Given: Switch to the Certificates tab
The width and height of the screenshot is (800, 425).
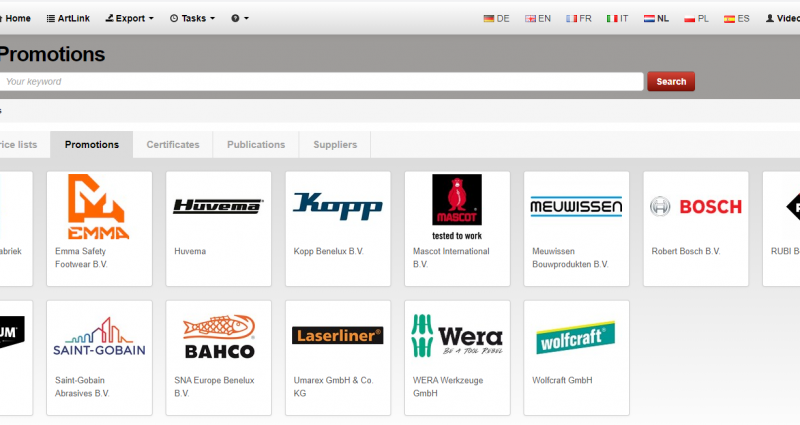Looking at the screenshot, I should tap(172, 145).
